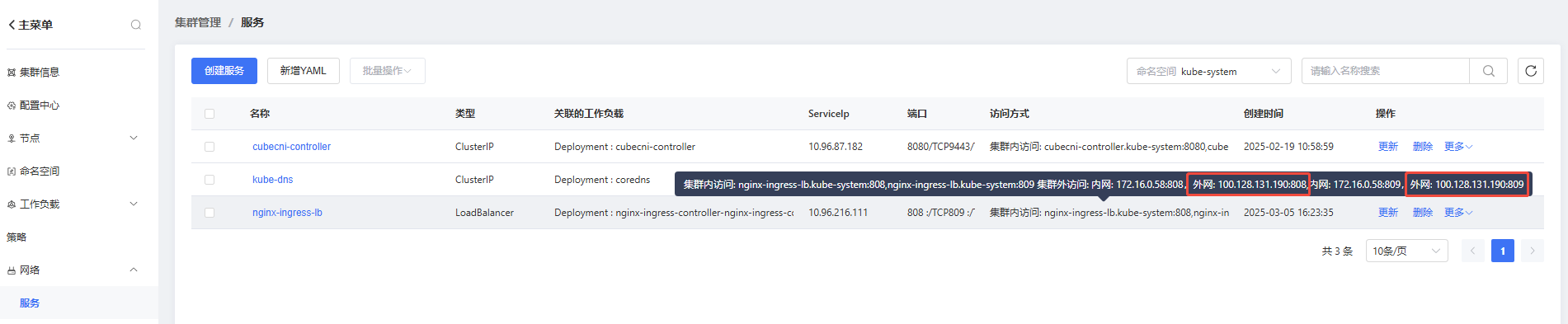Click the 新增YAML button
The width and height of the screenshot is (1568, 324).
303,71
